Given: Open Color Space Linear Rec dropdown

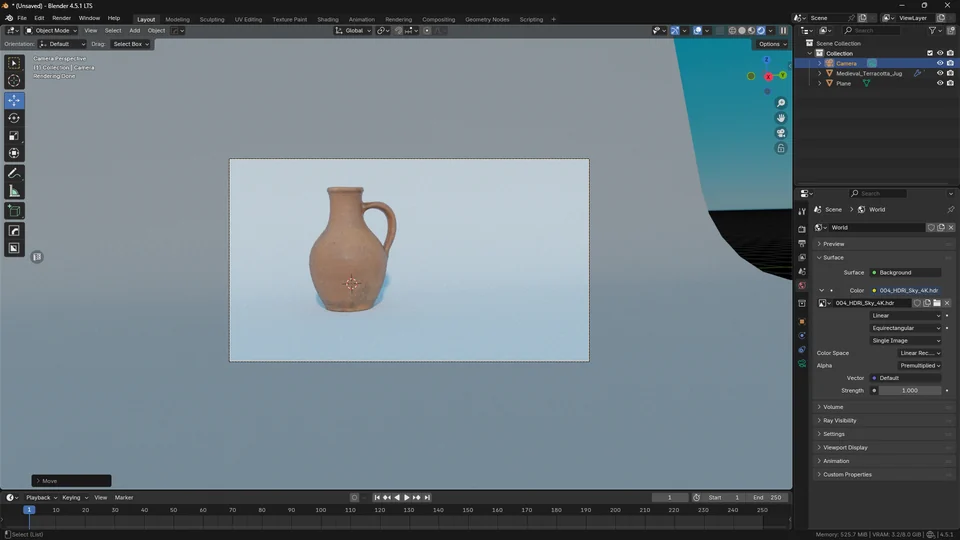Looking at the screenshot, I should point(920,353).
